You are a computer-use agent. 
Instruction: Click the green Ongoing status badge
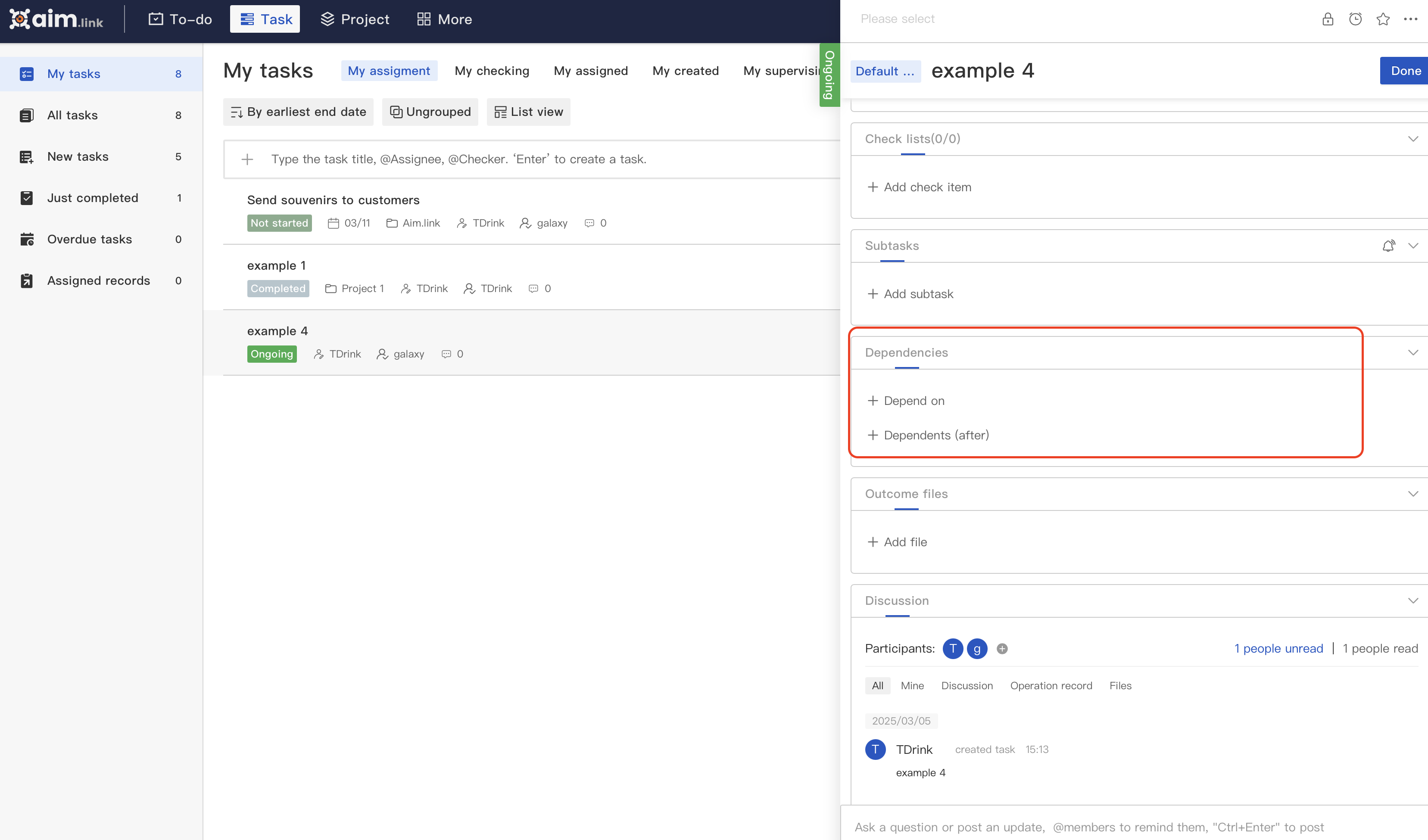pyautogui.click(x=271, y=353)
